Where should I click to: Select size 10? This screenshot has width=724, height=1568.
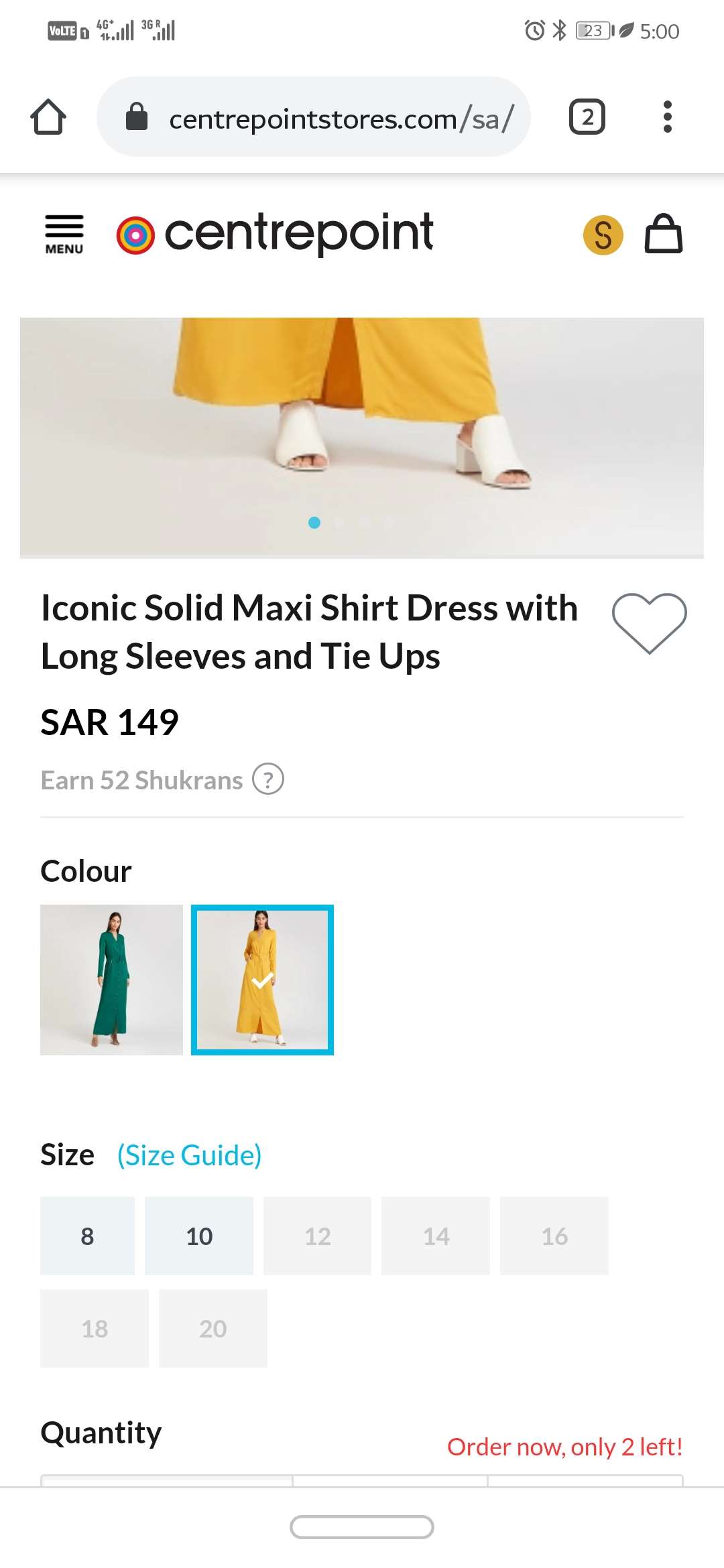pyautogui.click(x=199, y=1236)
